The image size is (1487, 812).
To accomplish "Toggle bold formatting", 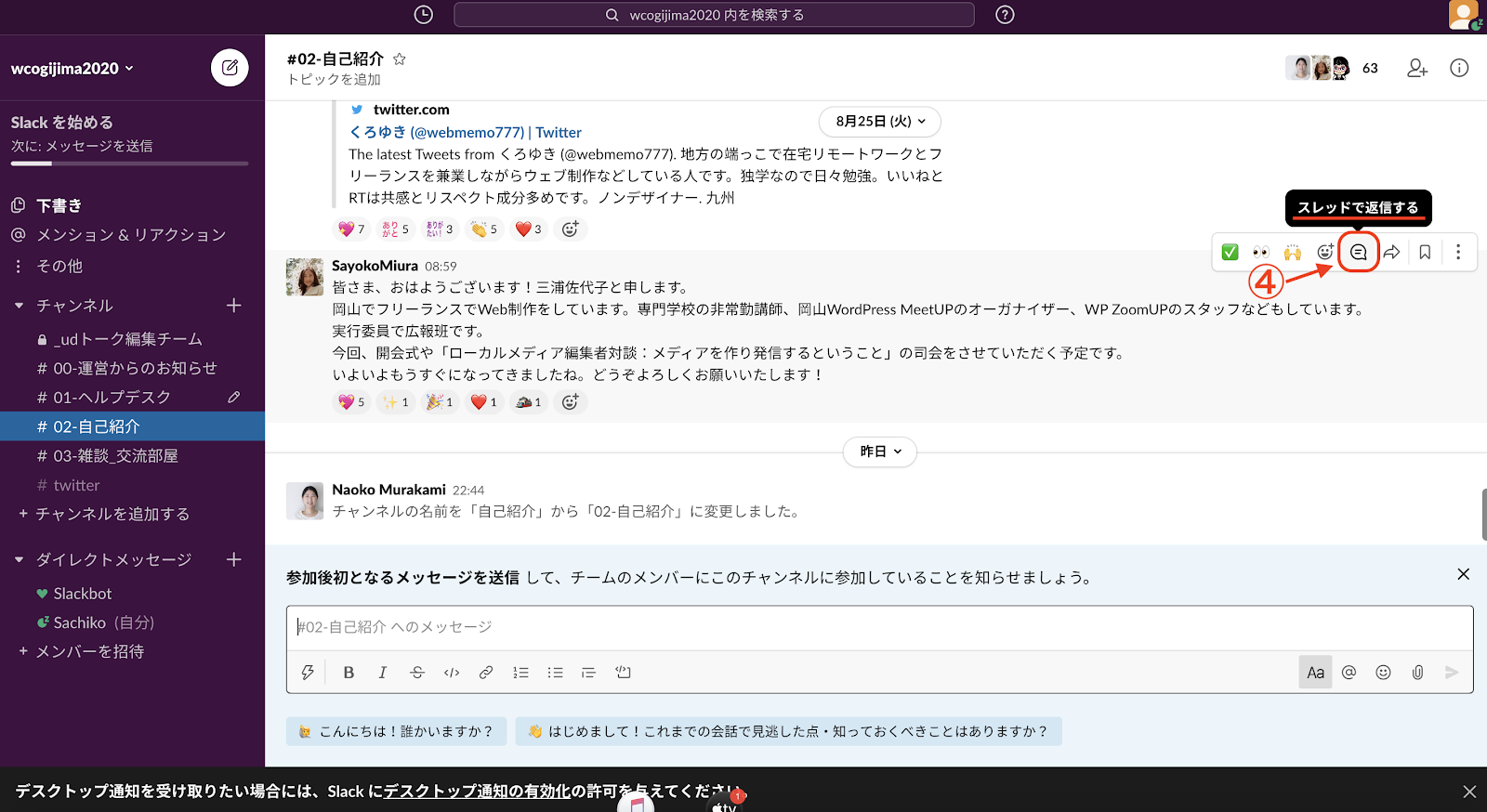I will pos(349,672).
